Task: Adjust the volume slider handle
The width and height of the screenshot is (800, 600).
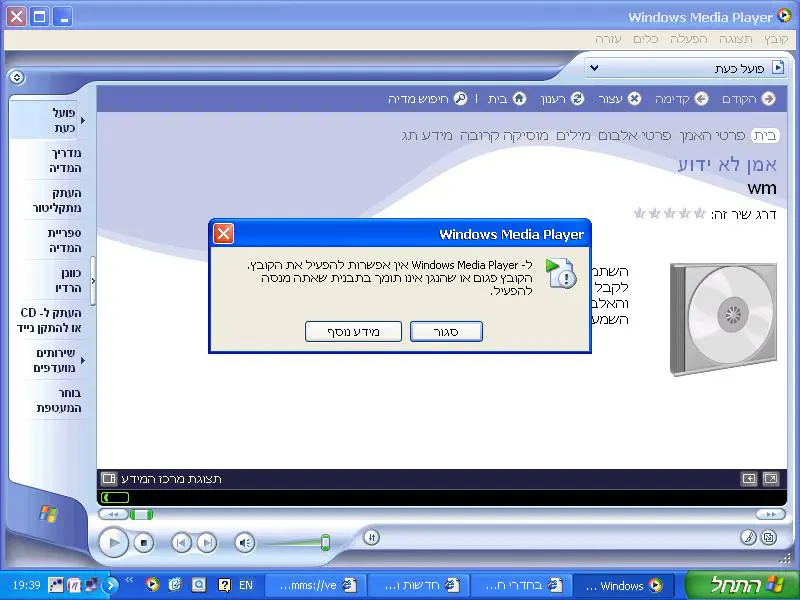Action: point(325,542)
